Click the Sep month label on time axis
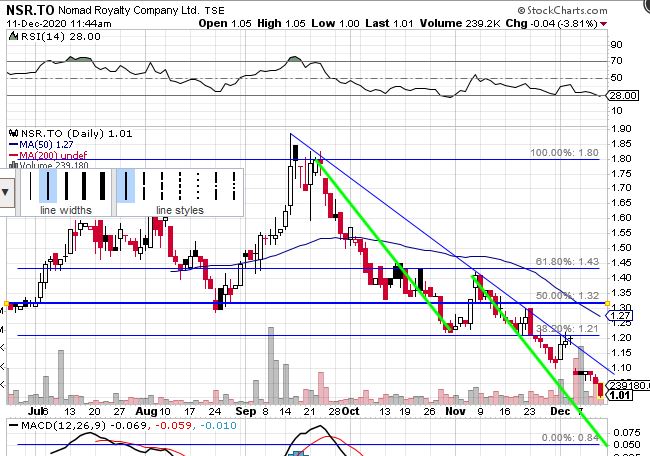This screenshot has width=650, height=456. pos(245,411)
